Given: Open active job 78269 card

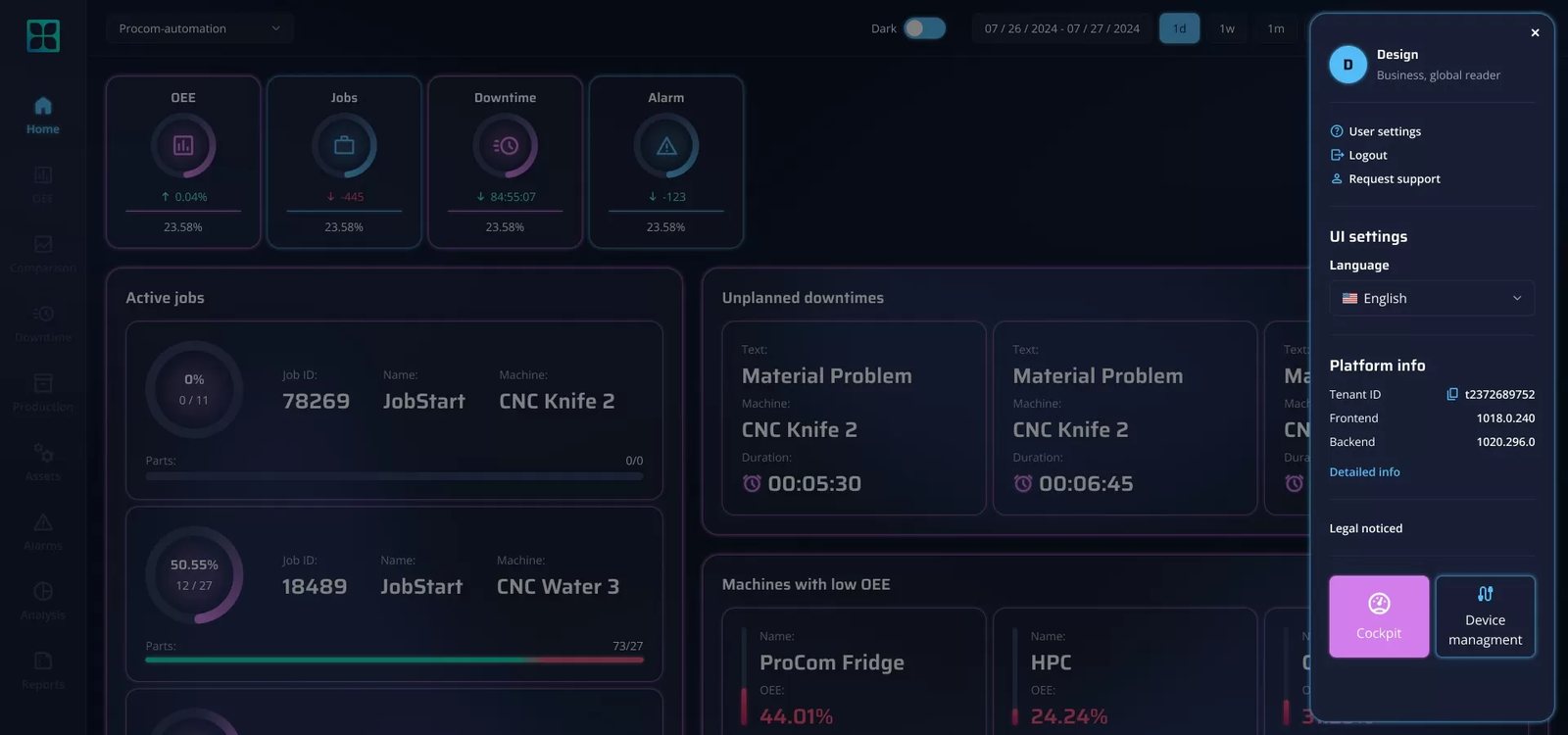Looking at the screenshot, I should (x=394, y=410).
